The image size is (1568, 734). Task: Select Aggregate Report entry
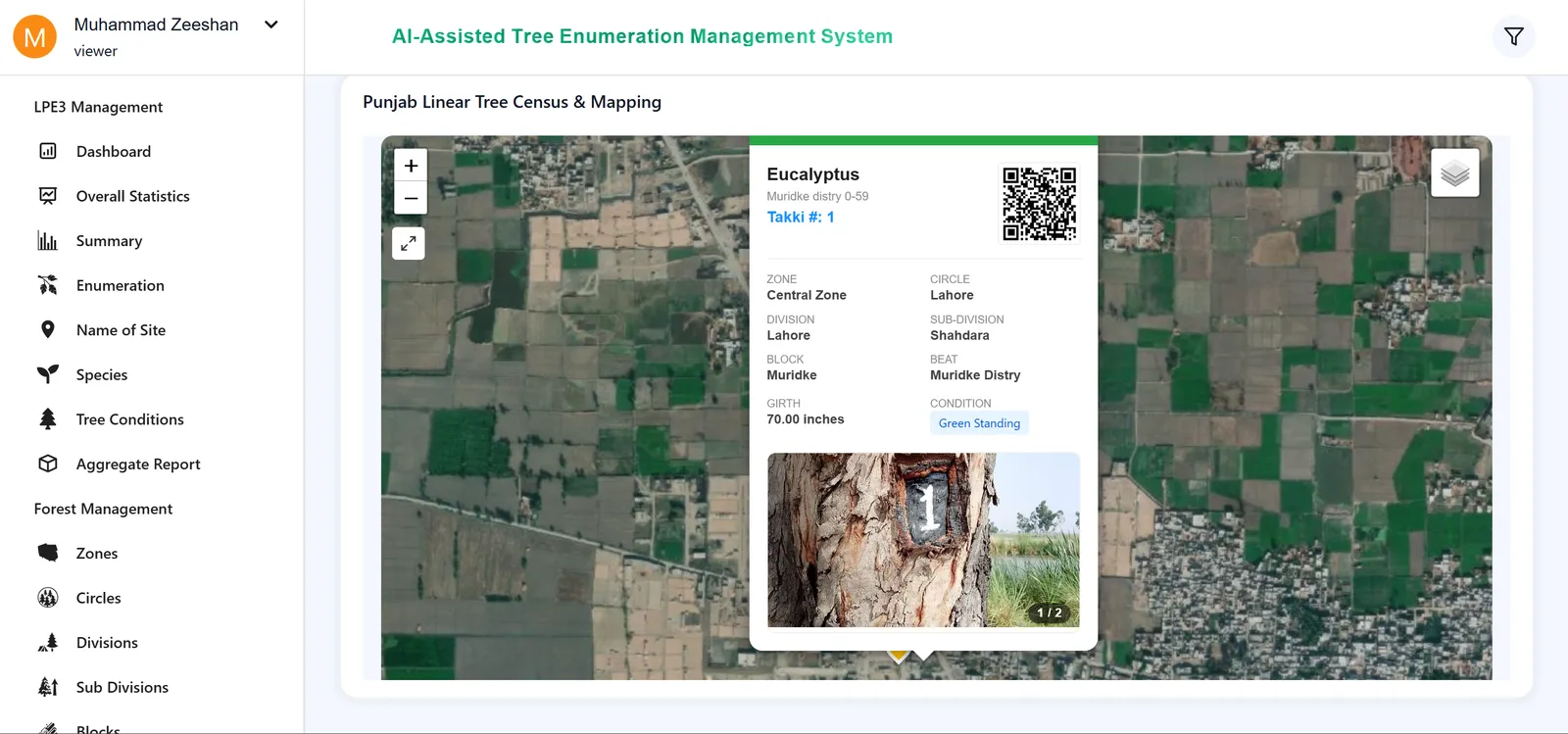138,465
